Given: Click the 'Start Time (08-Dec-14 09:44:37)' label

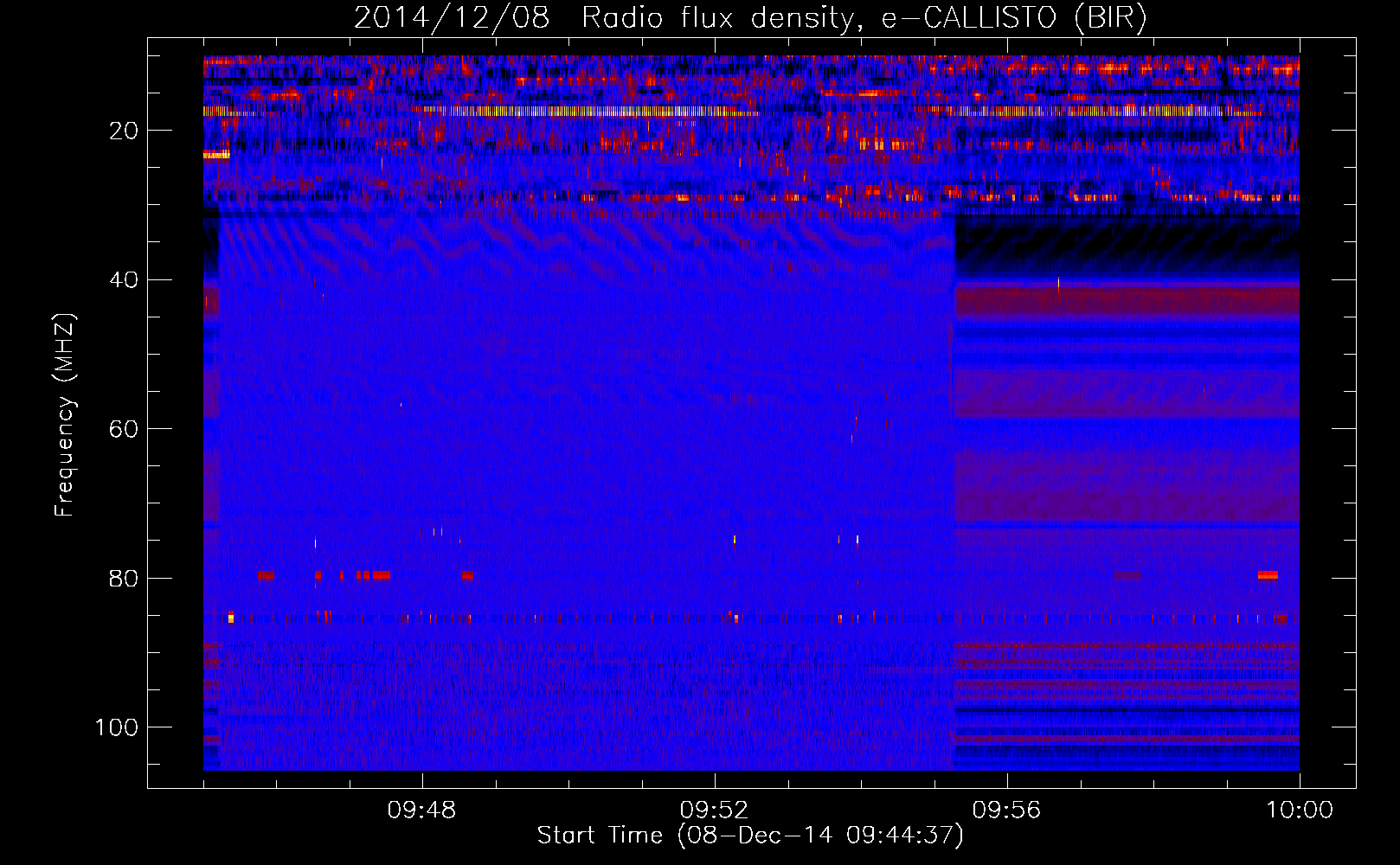Looking at the screenshot, I should 750,836.
